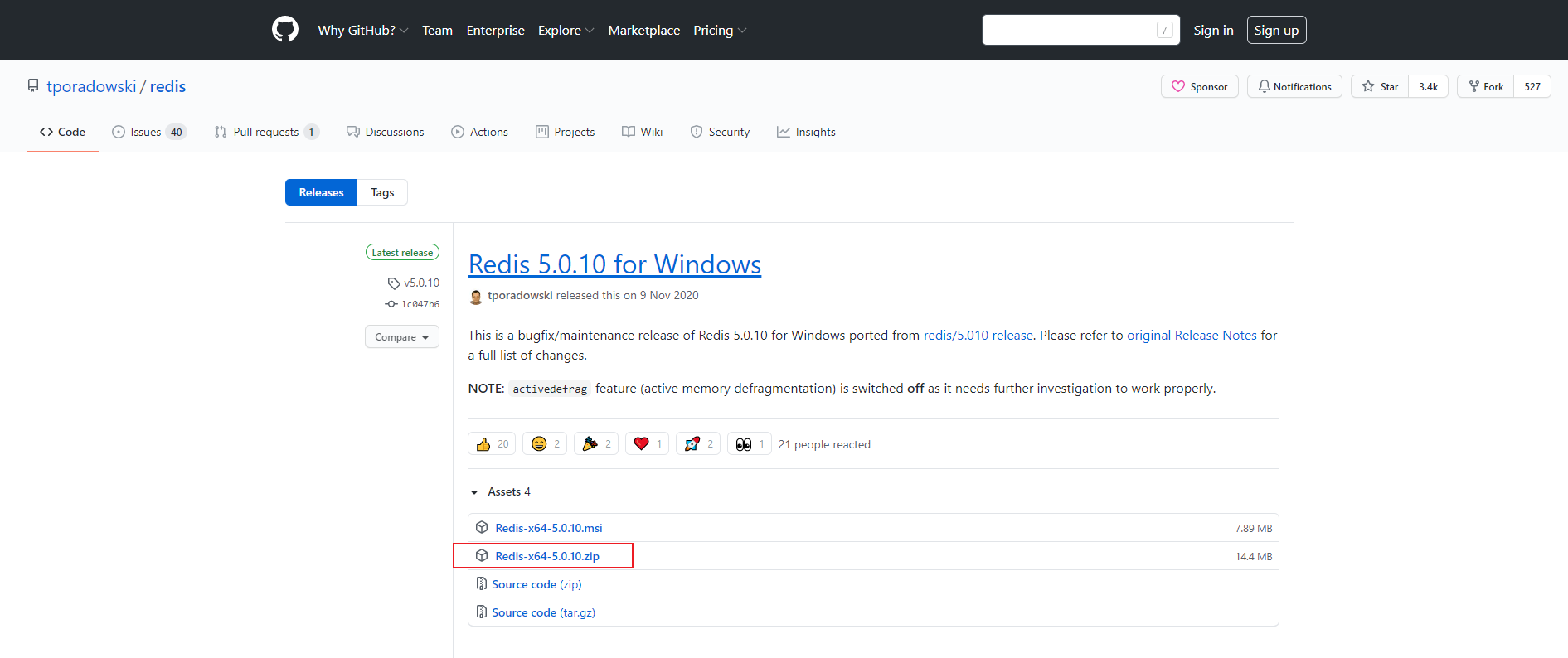
Task: Go to the Team page
Action: [437, 30]
